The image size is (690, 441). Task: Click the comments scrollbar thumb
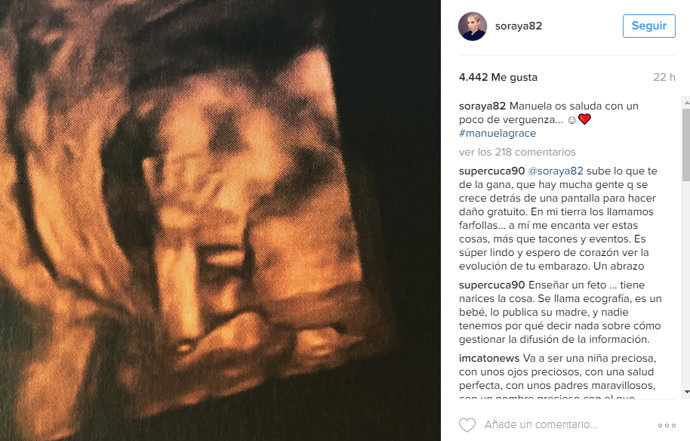pyautogui.click(x=686, y=144)
